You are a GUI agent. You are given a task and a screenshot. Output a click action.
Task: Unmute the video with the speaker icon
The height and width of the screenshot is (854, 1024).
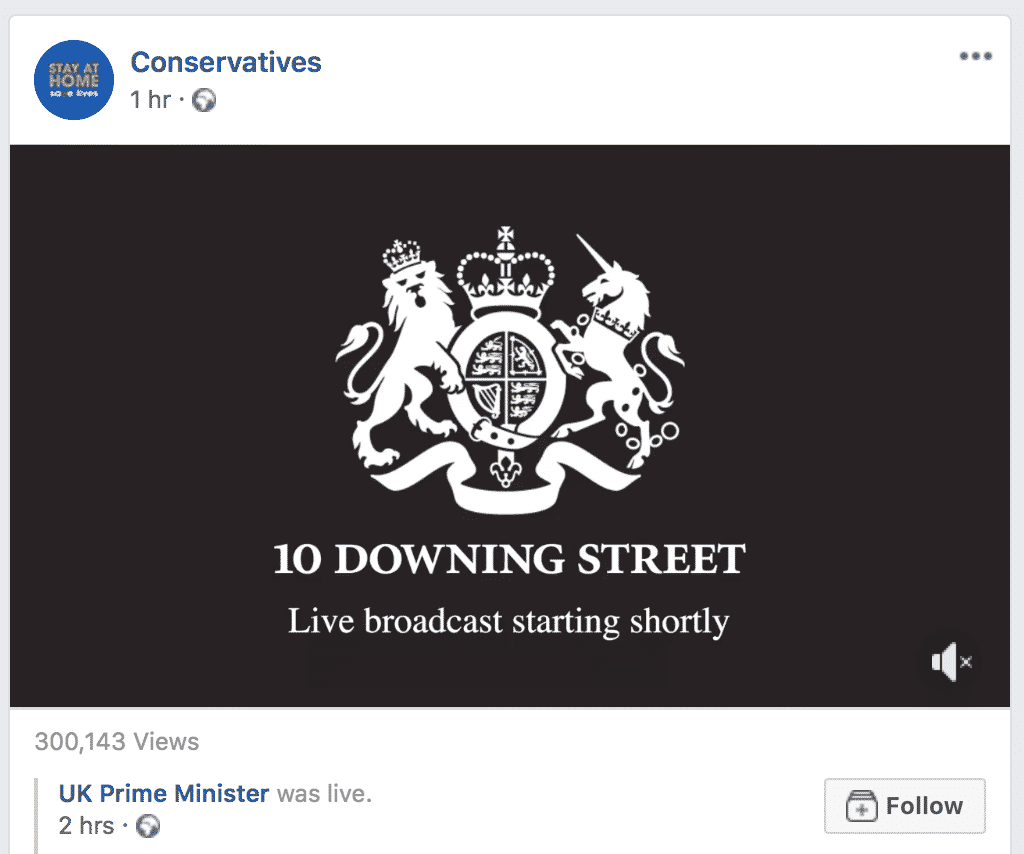(x=952, y=661)
